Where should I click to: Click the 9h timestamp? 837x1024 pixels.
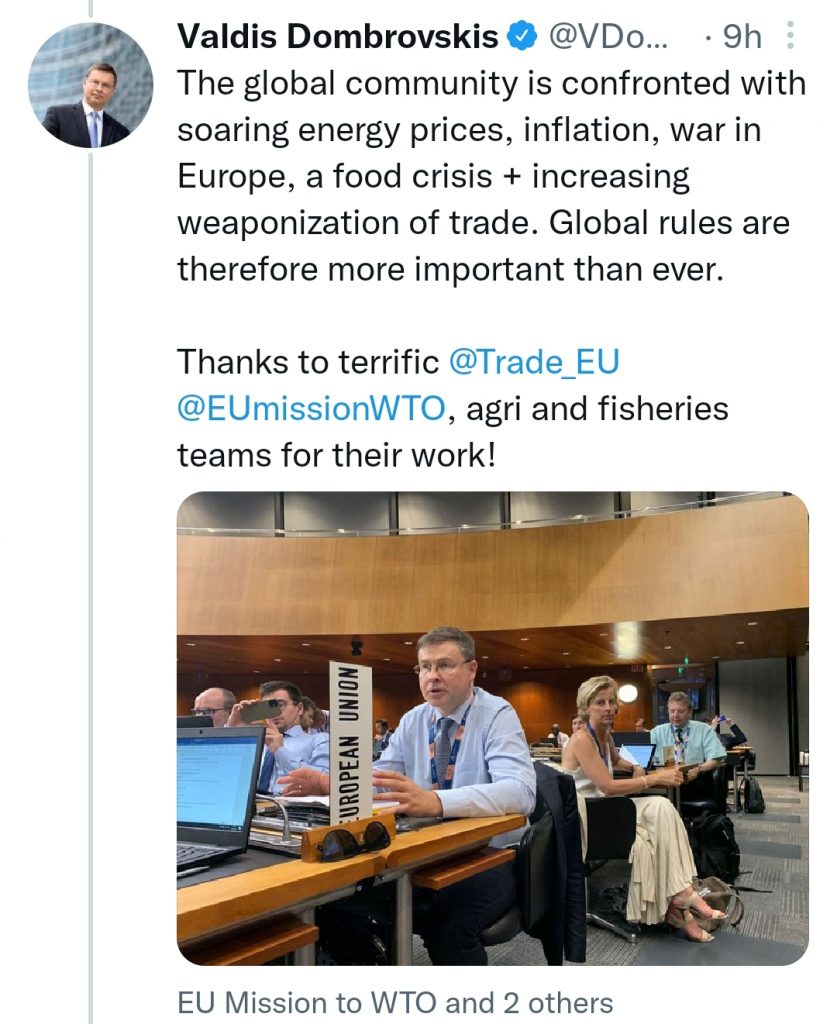pos(742,37)
